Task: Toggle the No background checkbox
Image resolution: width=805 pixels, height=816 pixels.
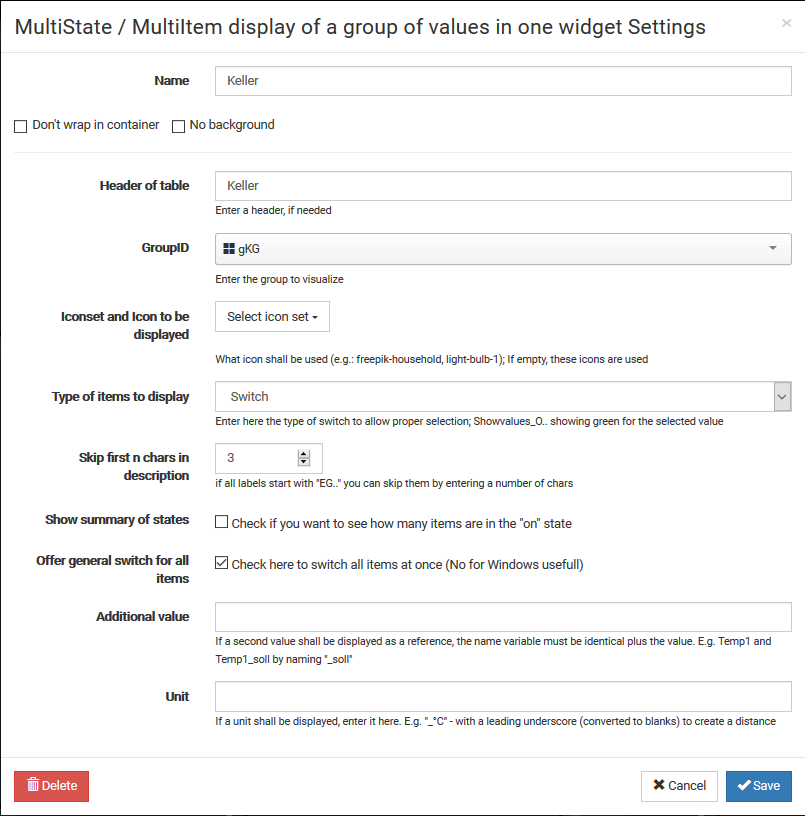Action: click(179, 126)
